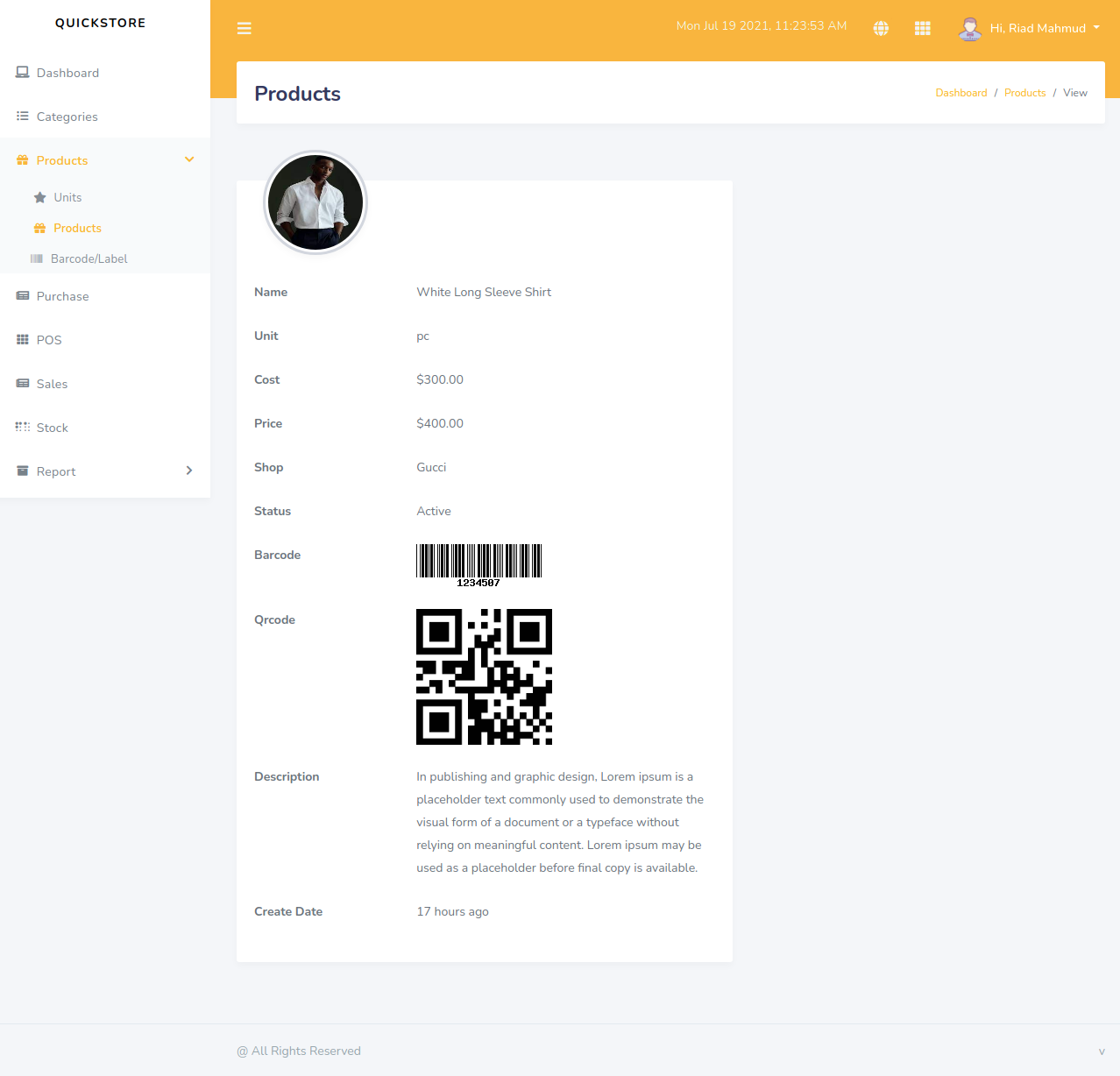
Task: Click the Dashboard laptop icon in sidebar
Action: [x=23, y=73]
